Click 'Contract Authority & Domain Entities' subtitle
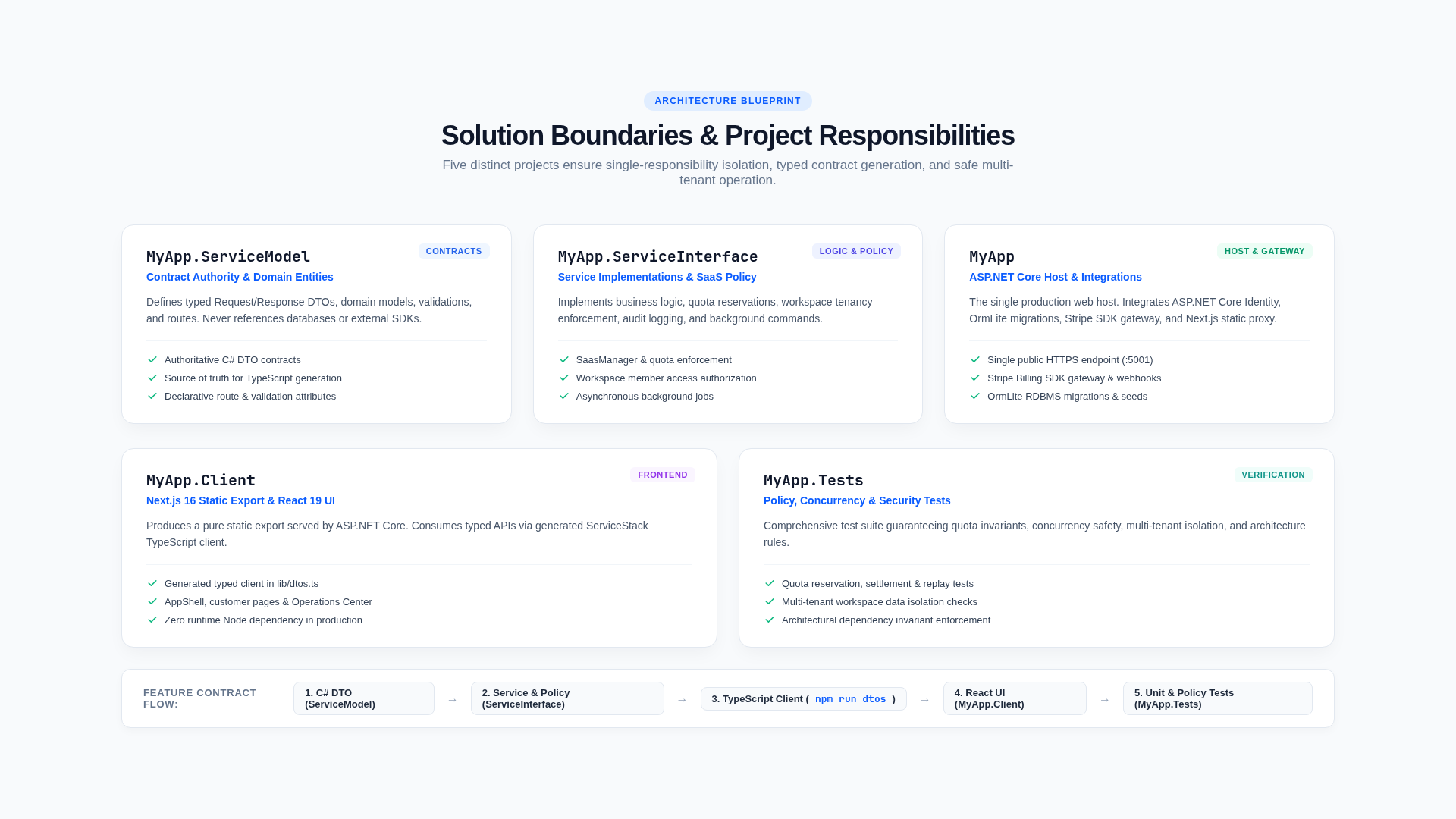Viewport: 1456px width, 819px height. (240, 277)
